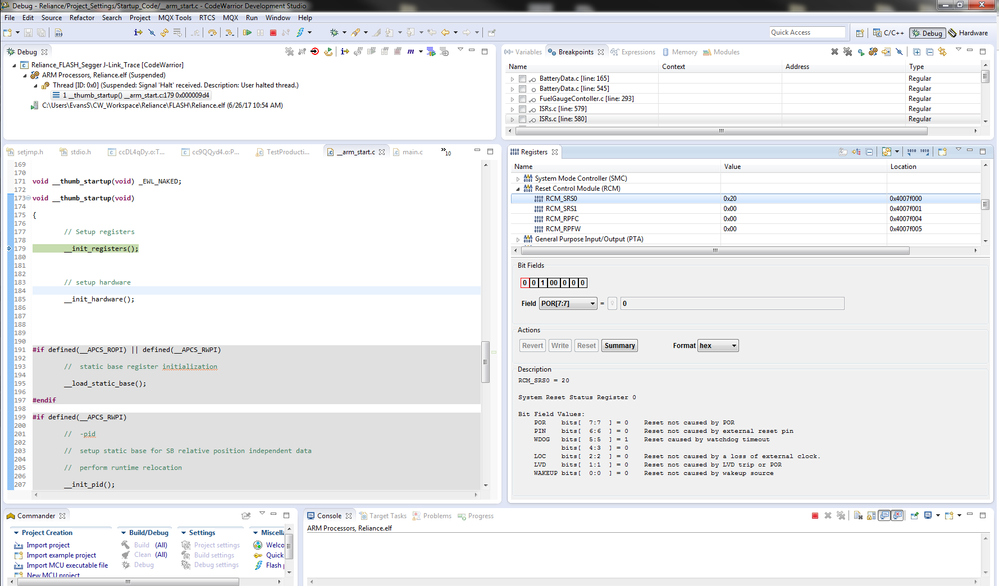Click the Import example project link

pos(61,555)
